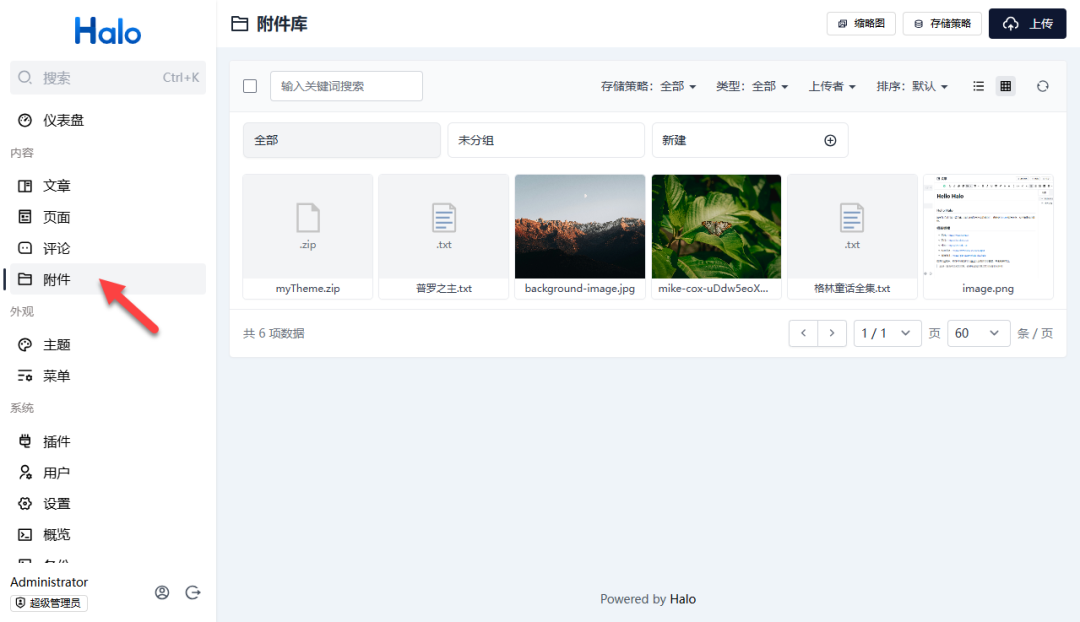Viewport: 1080px width, 622px height.
Task: Open the 用户 users section
Action: 107,473
